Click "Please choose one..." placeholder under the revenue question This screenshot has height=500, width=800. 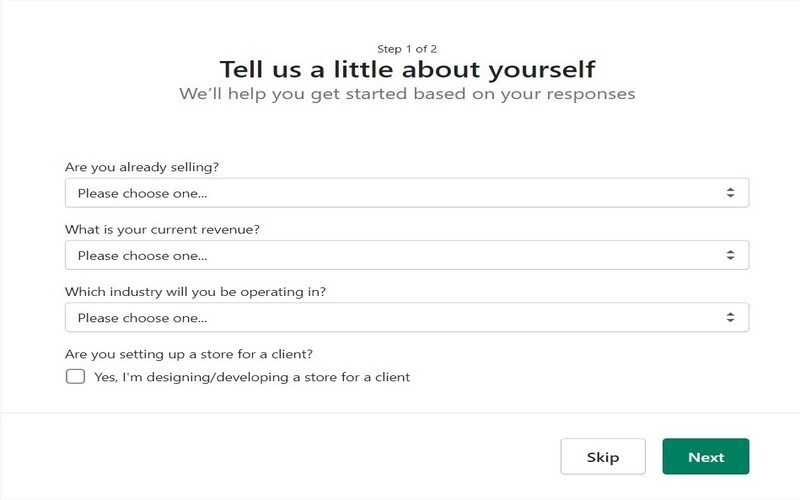tap(142, 255)
